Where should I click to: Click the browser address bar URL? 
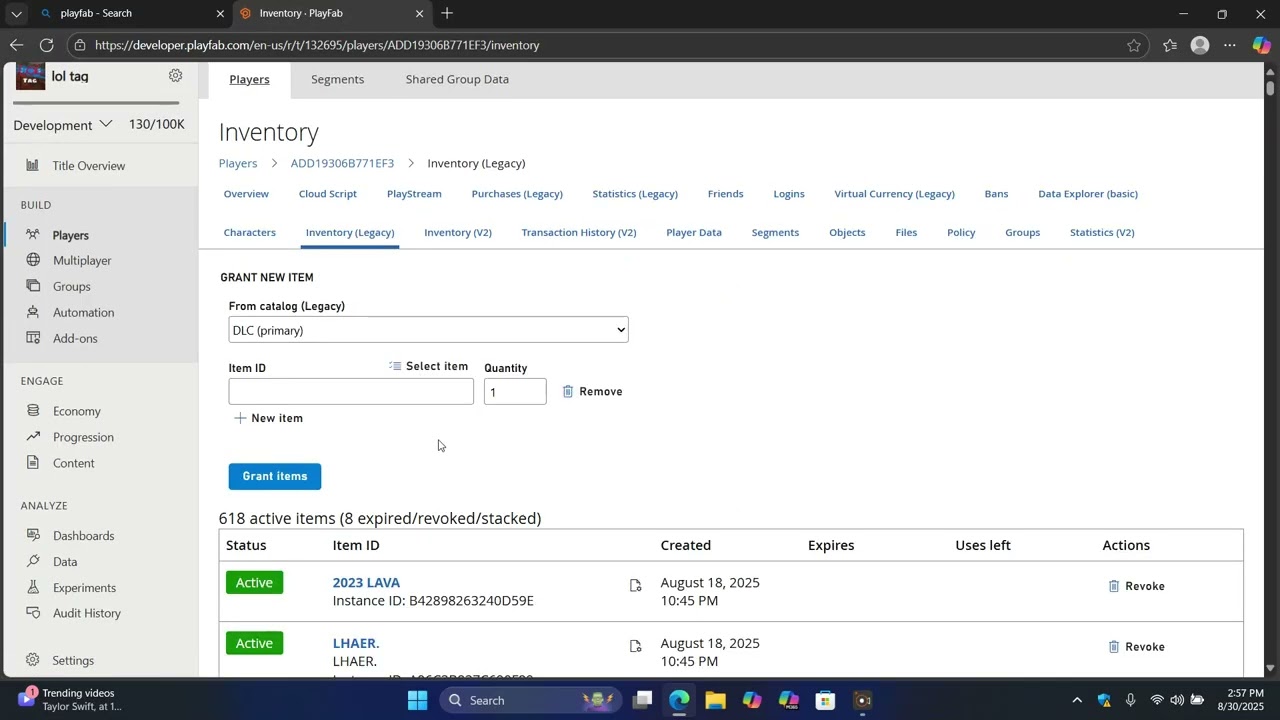point(318,45)
